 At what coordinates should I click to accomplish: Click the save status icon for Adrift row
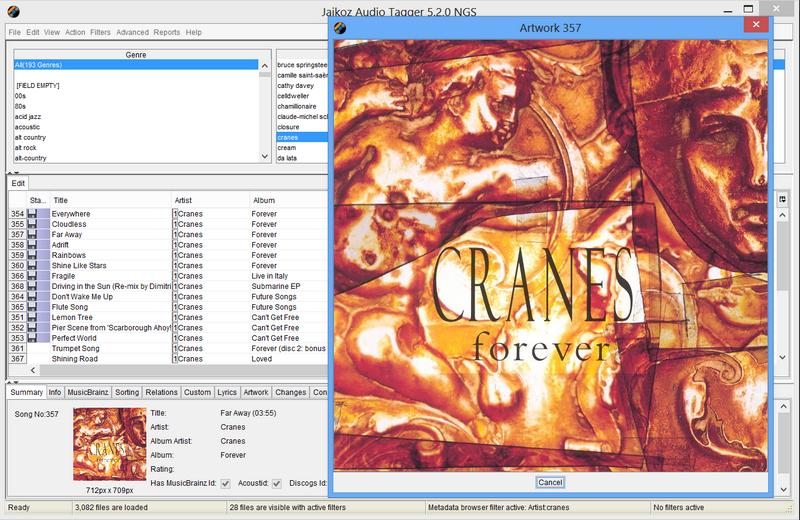tap(32, 245)
